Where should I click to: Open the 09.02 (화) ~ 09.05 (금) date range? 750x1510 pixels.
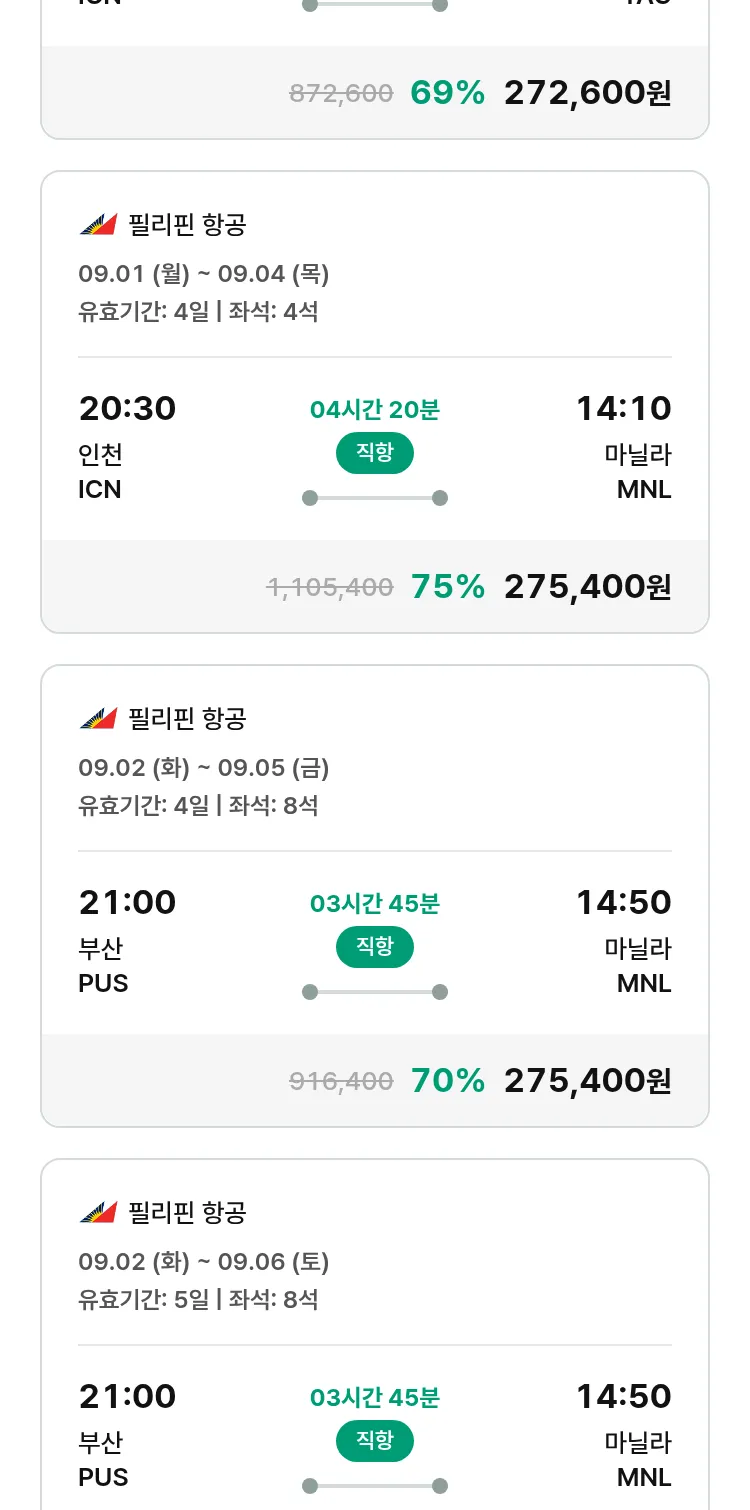[x=203, y=768]
